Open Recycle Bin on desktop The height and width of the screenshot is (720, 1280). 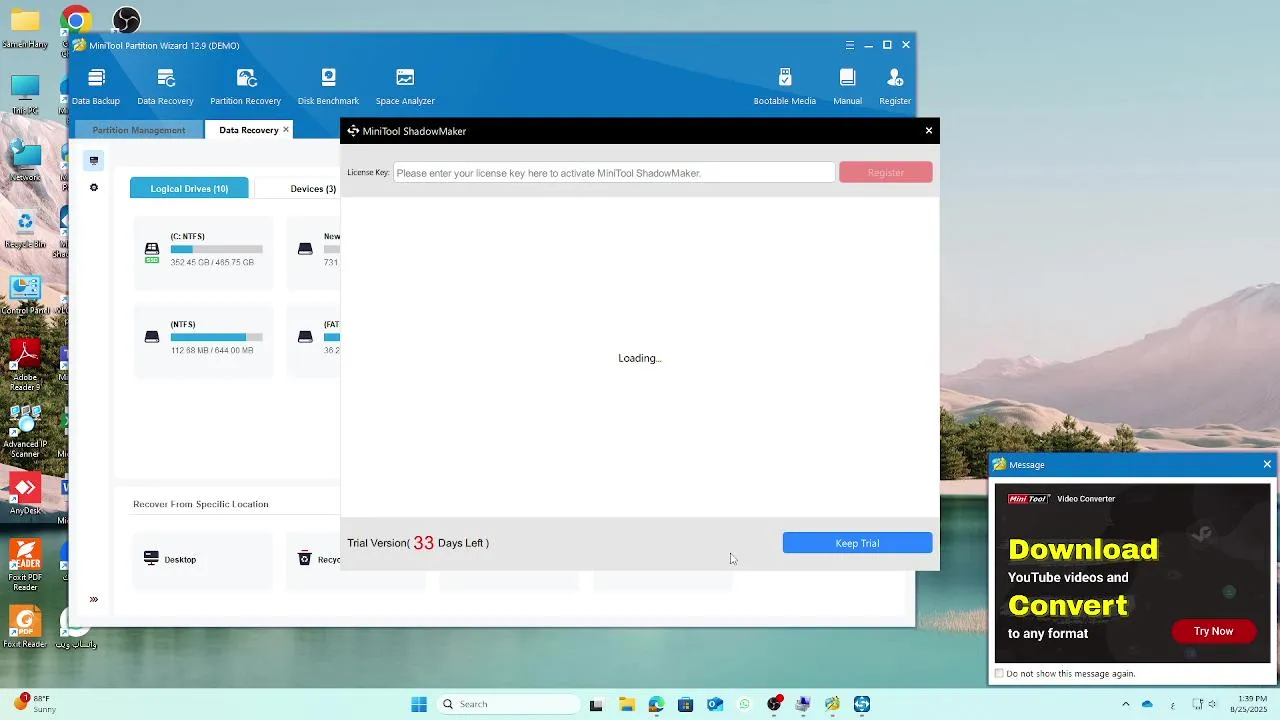[25, 230]
